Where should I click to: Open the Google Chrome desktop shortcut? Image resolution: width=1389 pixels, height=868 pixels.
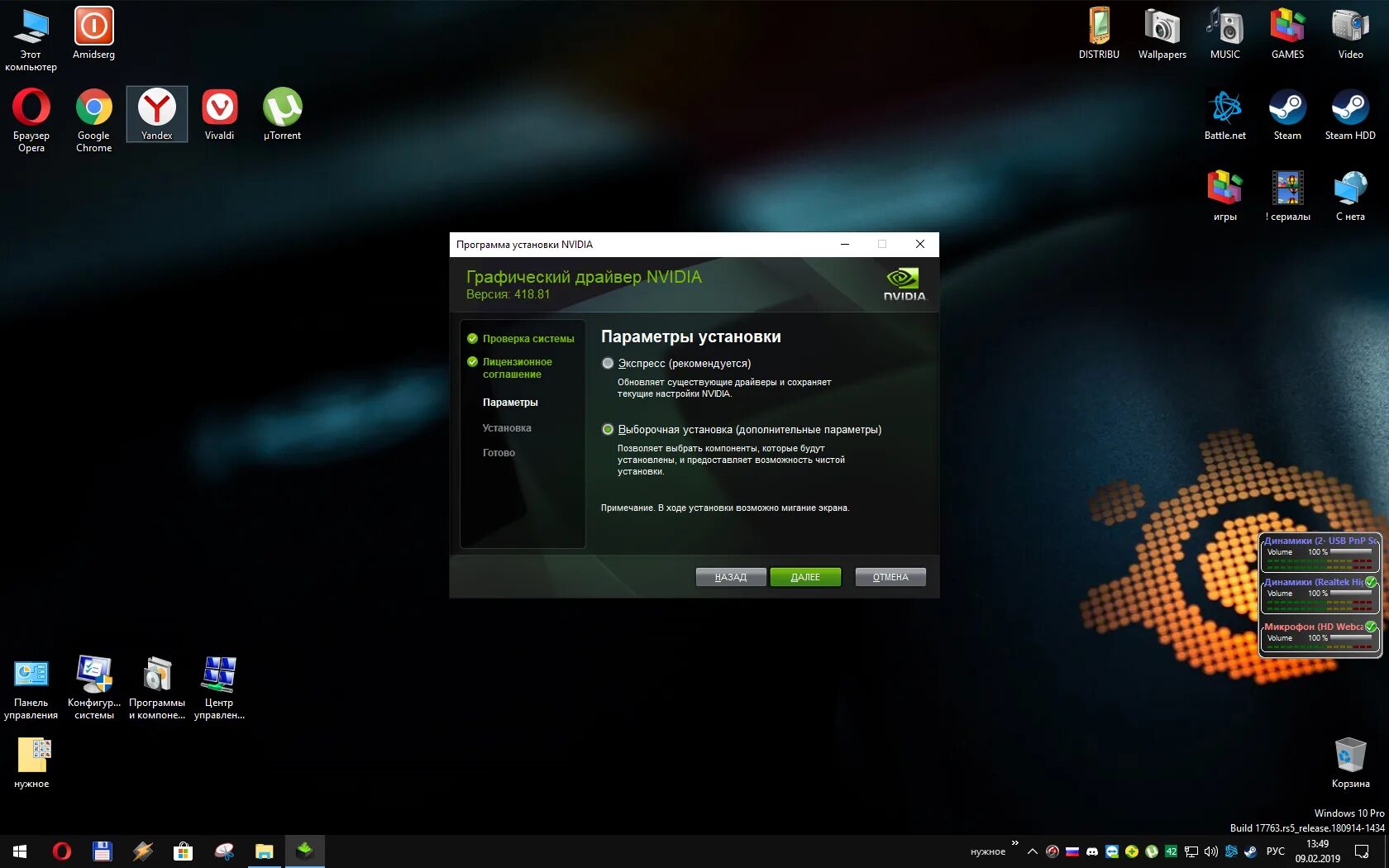[94, 121]
